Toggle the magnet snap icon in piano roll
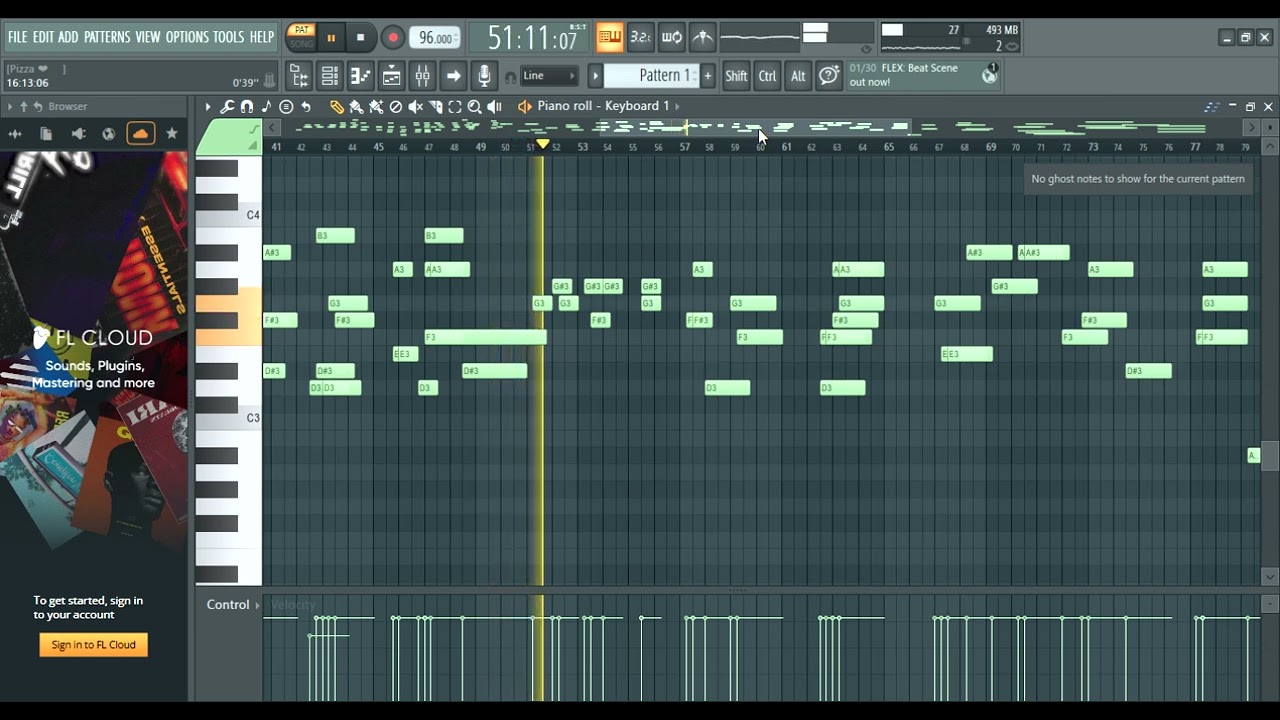This screenshot has height=720, width=1280. 247,106
